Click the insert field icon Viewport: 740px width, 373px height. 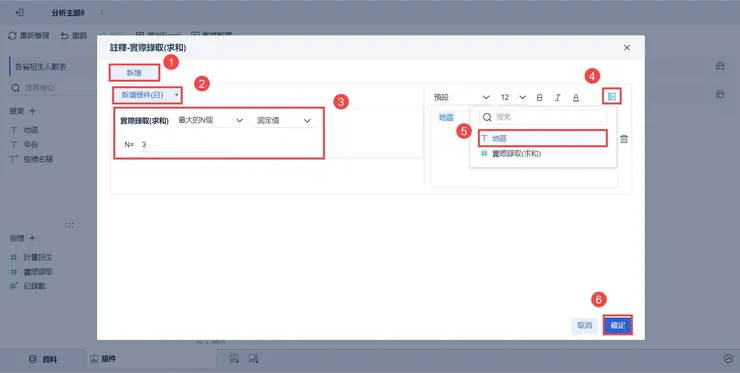click(x=612, y=97)
